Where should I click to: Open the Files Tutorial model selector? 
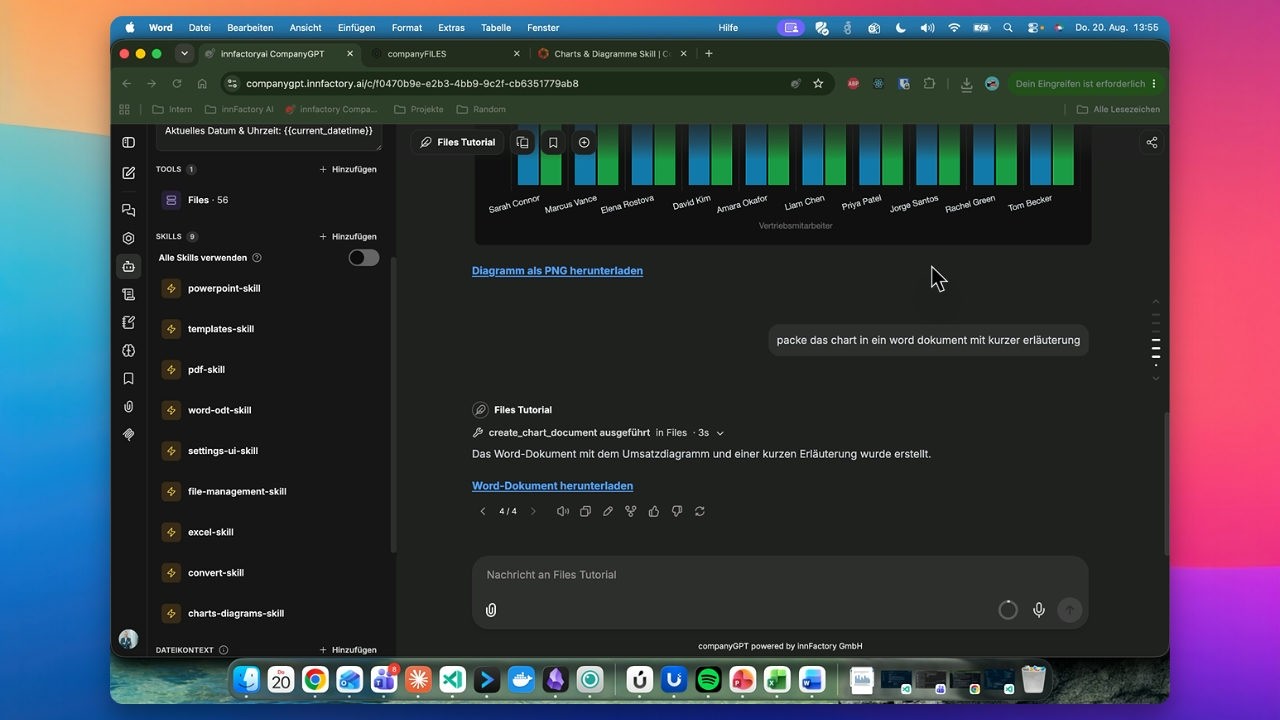(457, 143)
